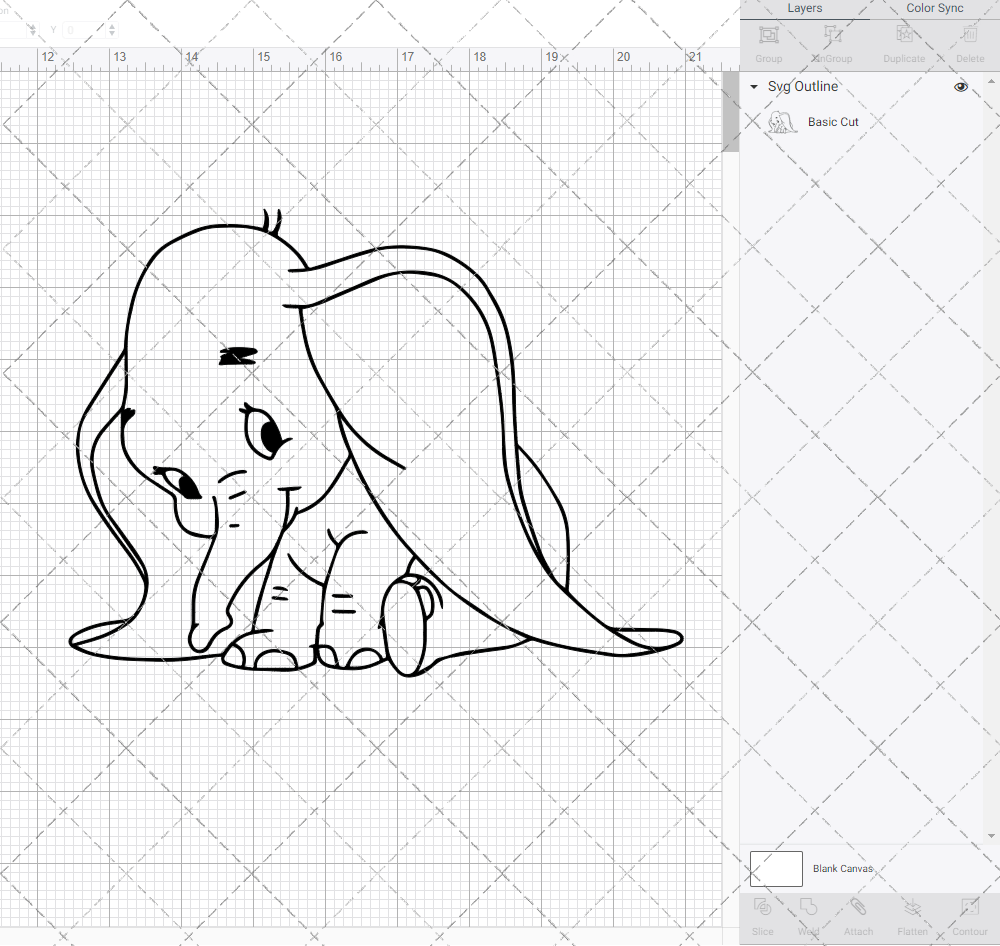Open the Contour tool
This screenshot has height=946, width=1000.
968,915
